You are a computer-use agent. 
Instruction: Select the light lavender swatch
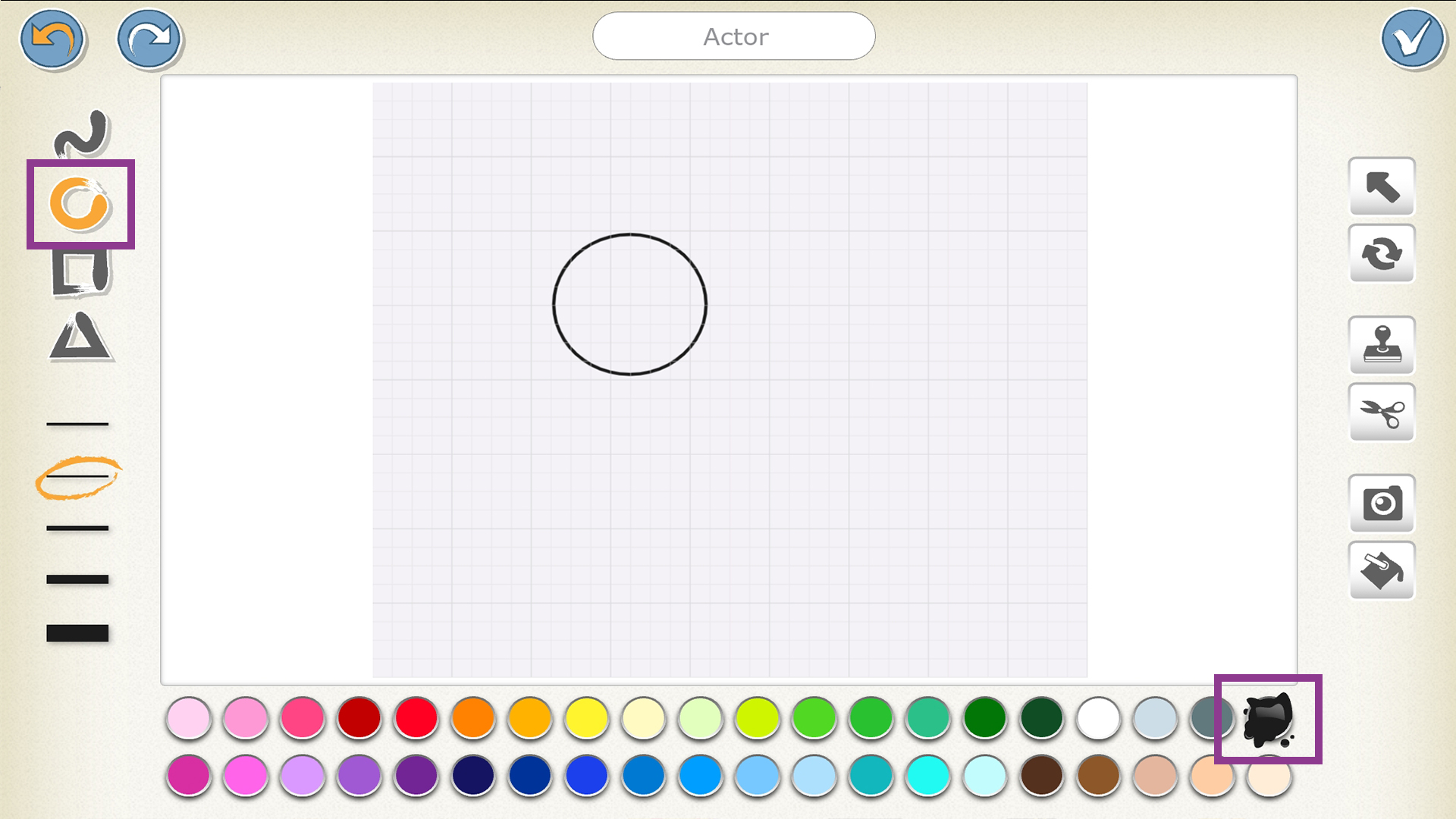coord(303,775)
